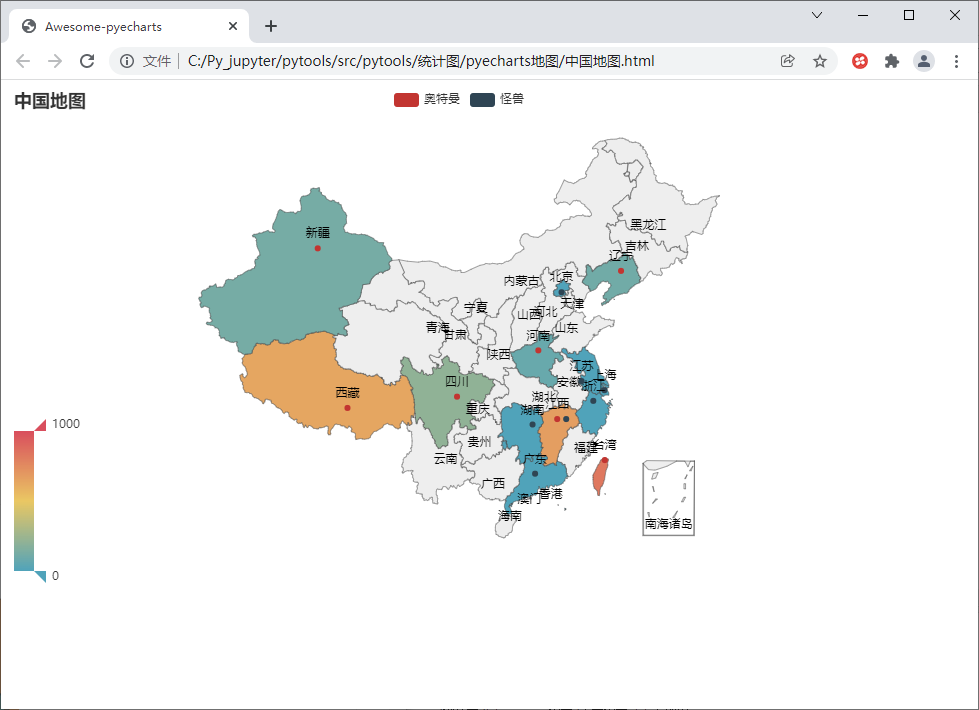
Task: Open the tab search chevron dropdown
Action: click(x=817, y=15)
